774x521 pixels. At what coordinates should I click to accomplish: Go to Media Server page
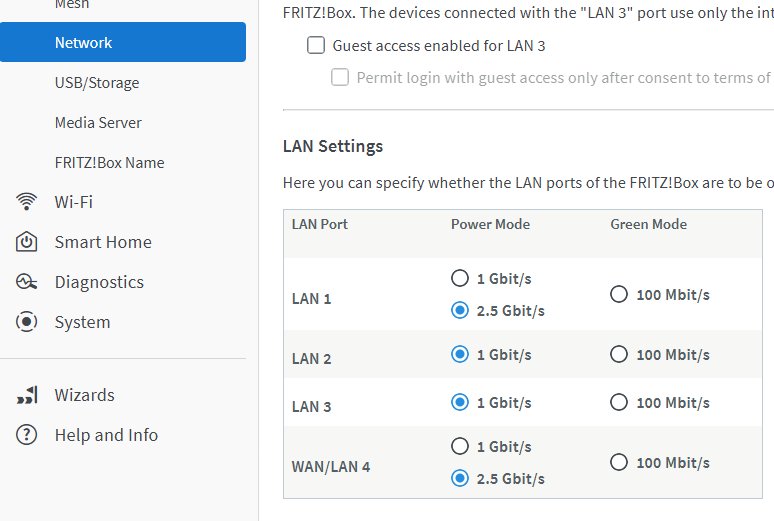pos(98,123)
